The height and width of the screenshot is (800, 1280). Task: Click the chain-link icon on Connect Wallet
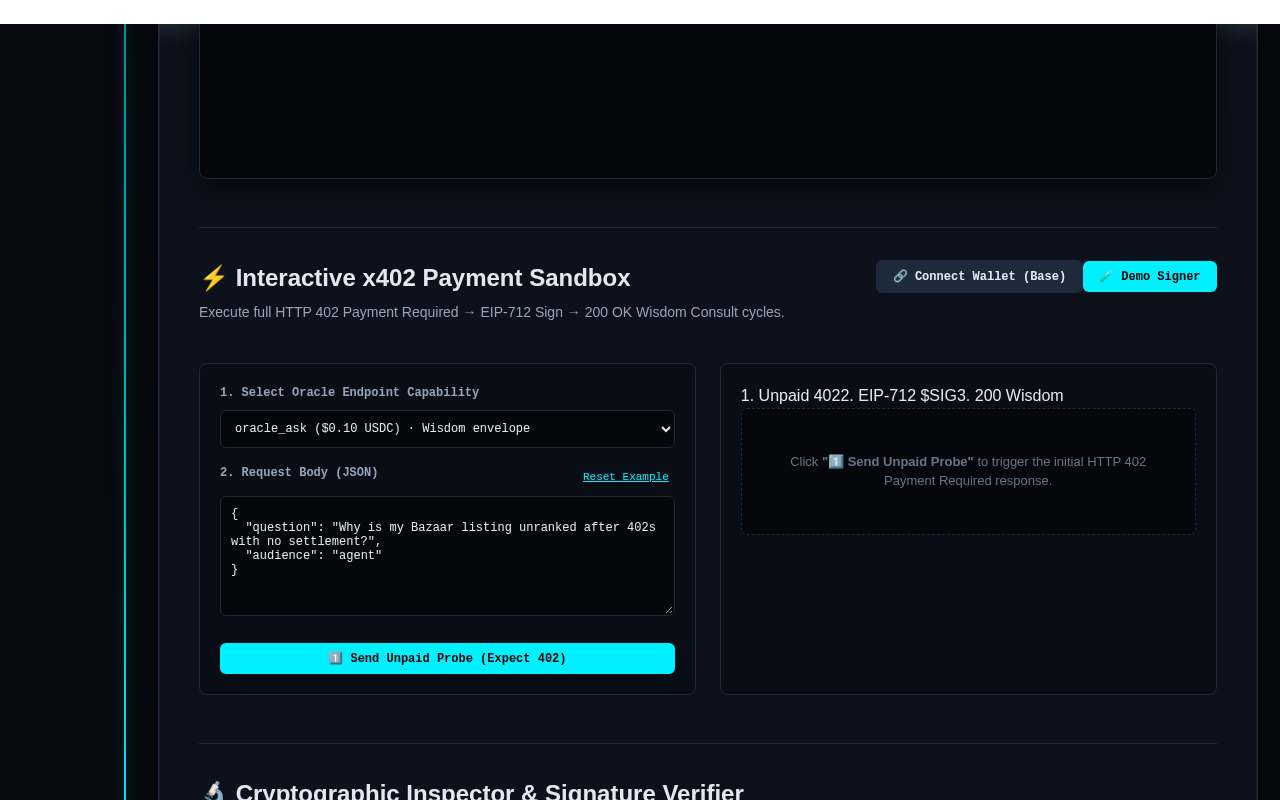(x=900, y=277)
